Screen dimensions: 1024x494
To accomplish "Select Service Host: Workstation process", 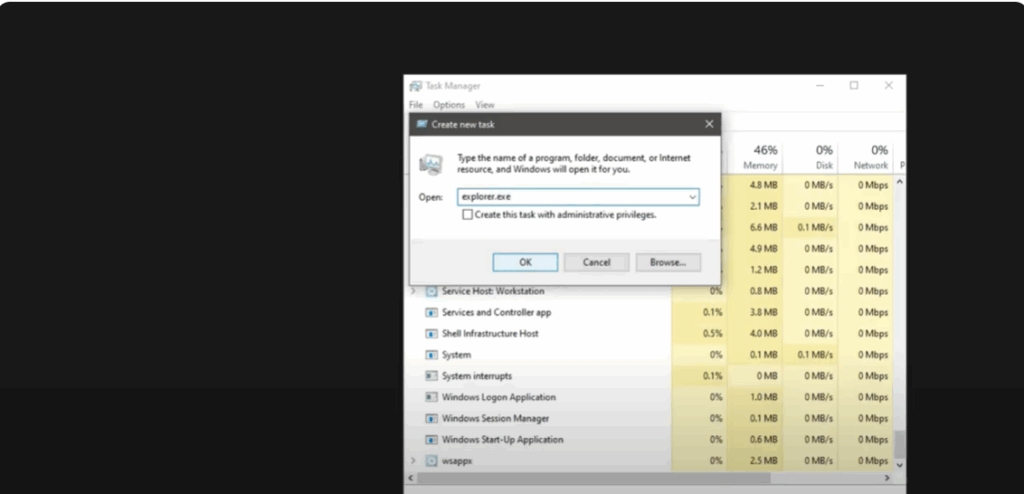I will [x=492, y=291].
